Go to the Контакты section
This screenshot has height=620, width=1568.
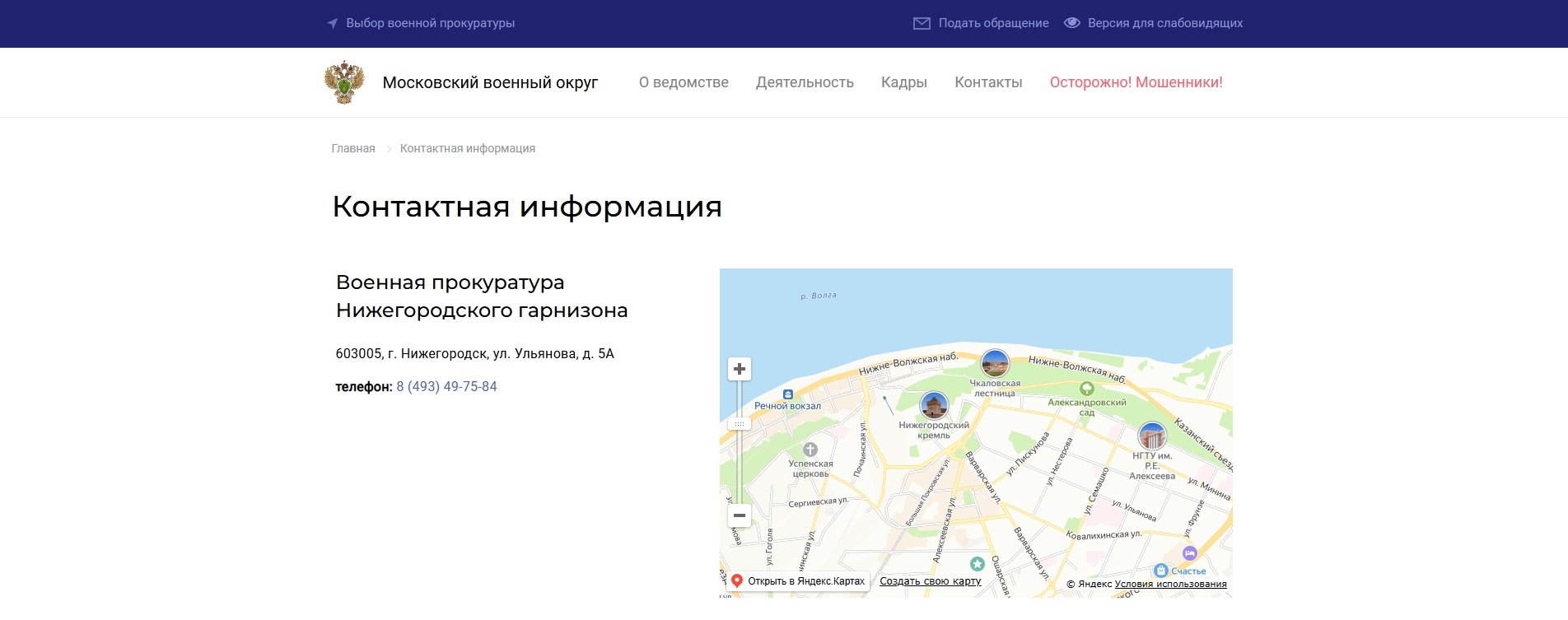[x=988, y=82]
